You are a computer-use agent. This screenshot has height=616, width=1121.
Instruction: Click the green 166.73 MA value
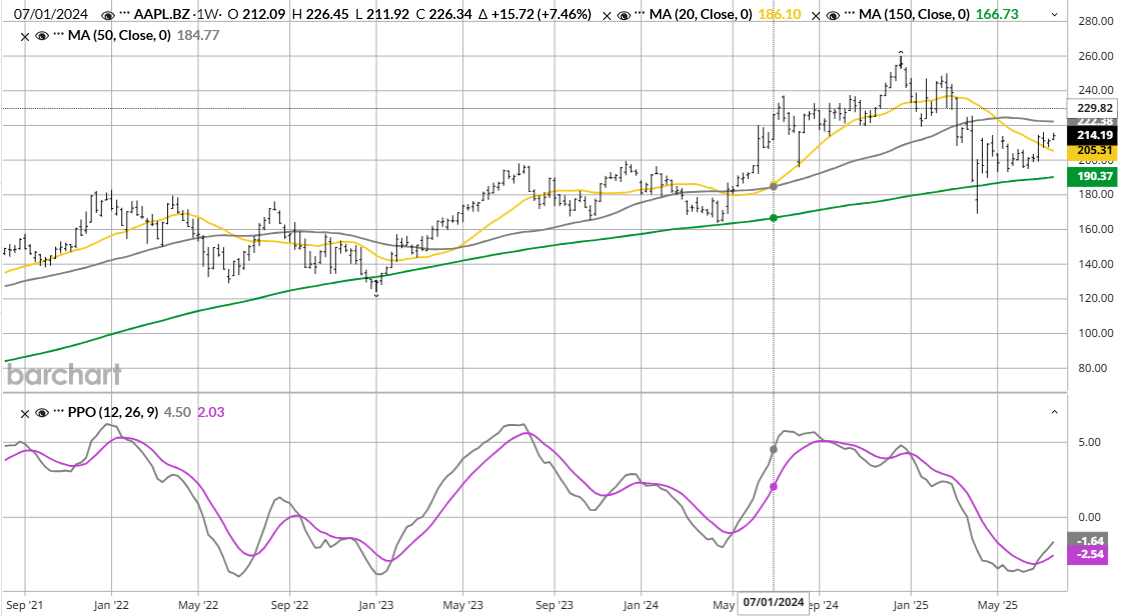996,14
